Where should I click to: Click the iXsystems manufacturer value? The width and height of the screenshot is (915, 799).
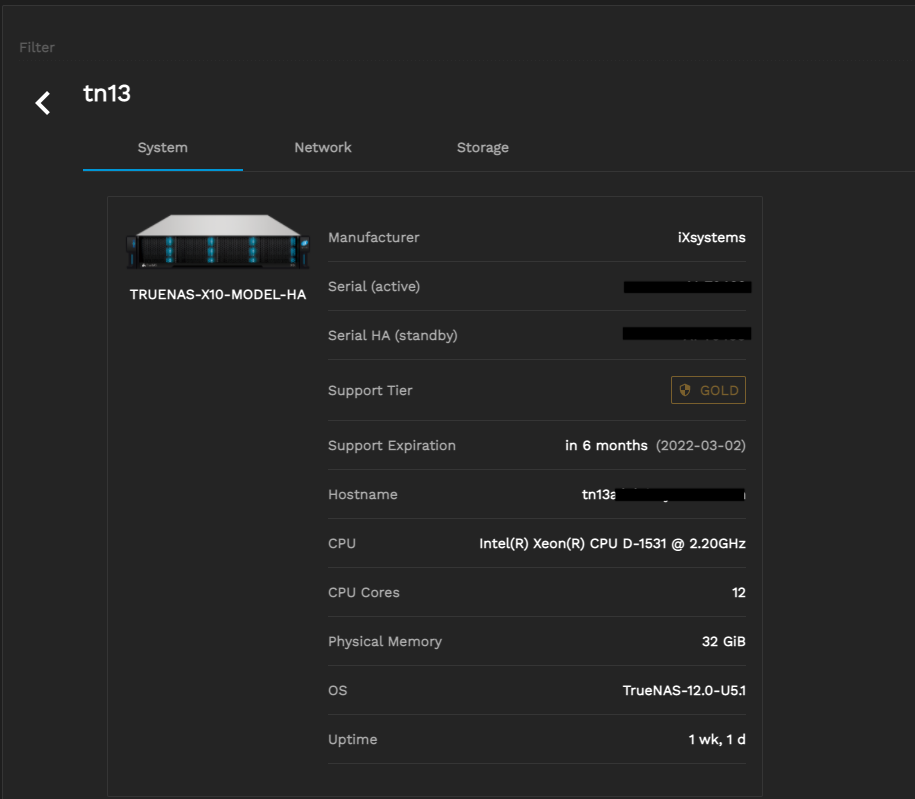click(711, 238)
